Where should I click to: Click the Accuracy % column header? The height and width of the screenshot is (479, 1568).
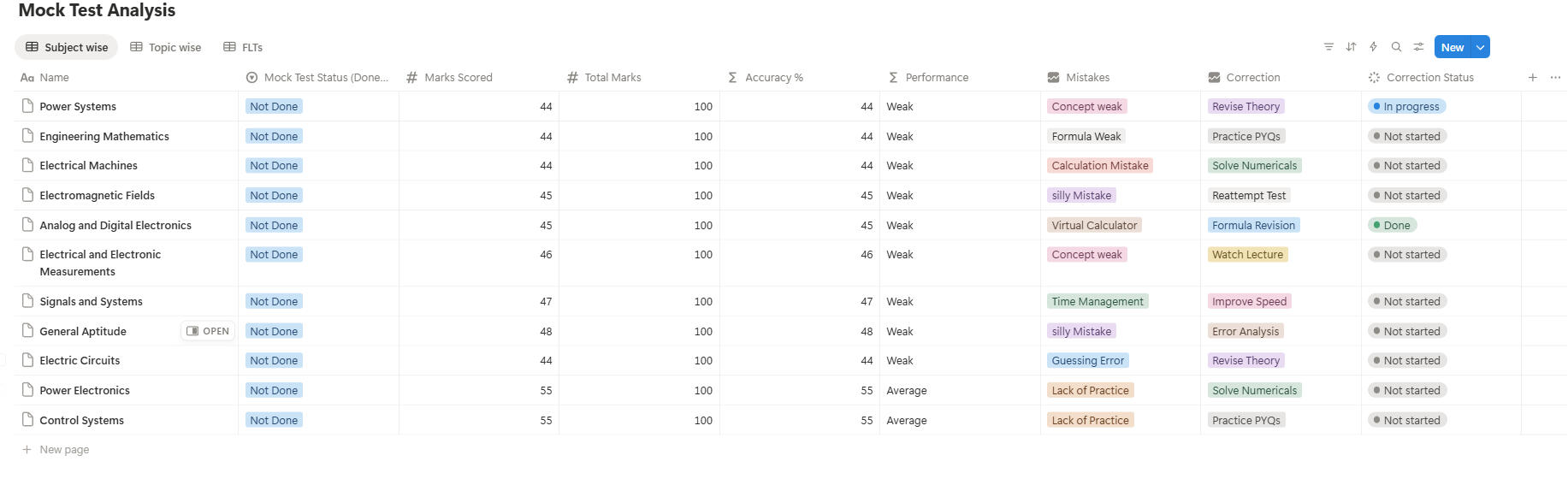click(x=773, y=77)
